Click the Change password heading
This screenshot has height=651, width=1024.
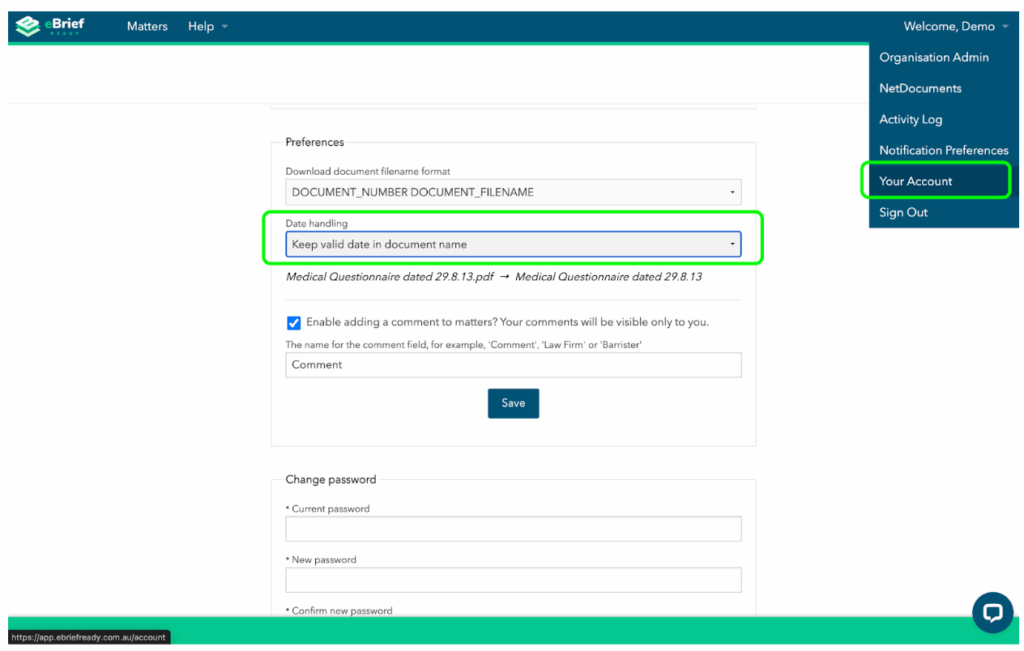click(x=330, y=479)
